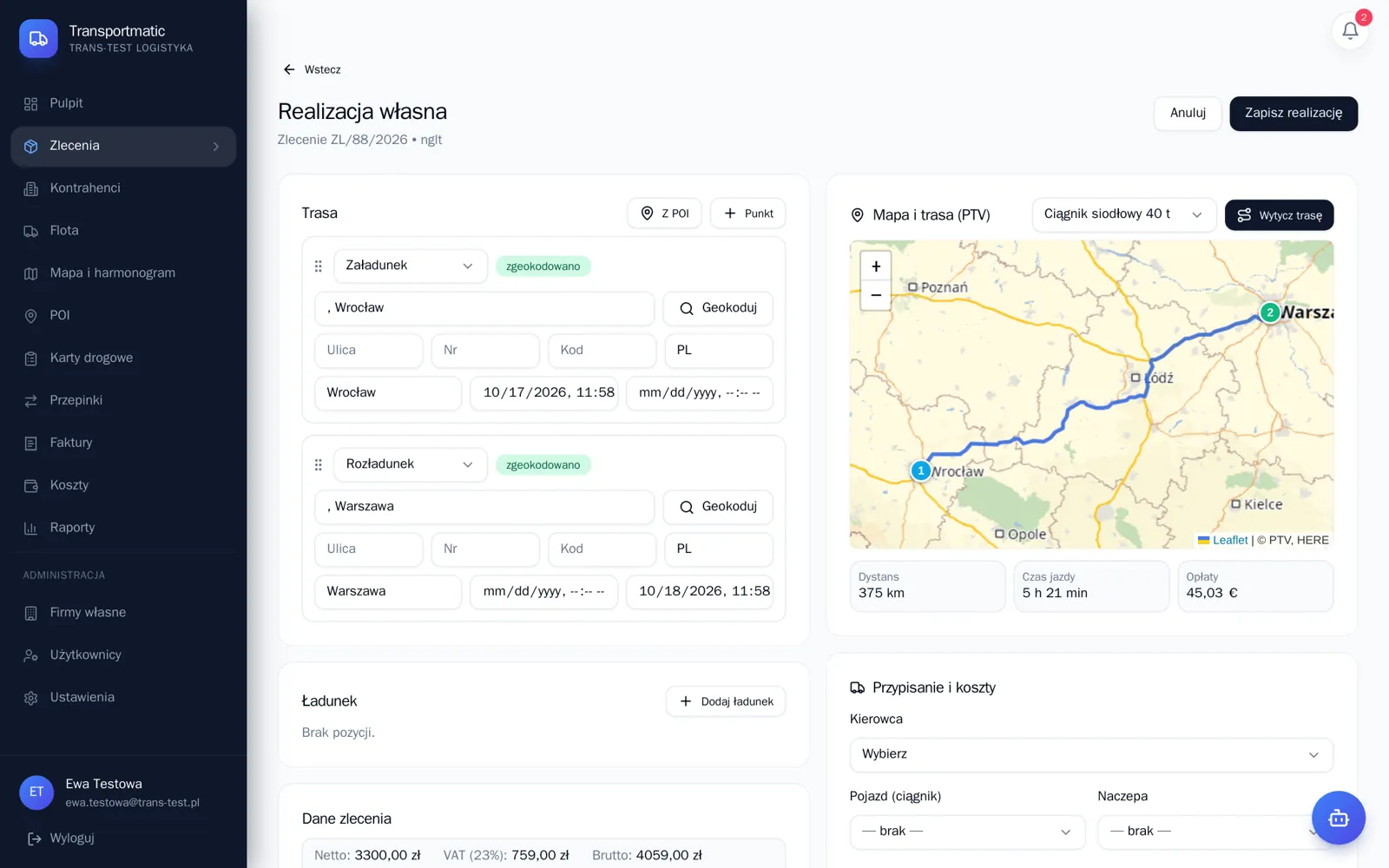The height and width of the screenshot is (868, 1389).
Task: Click the chatbot assistant floating icon
Action: pos(1338,818)
